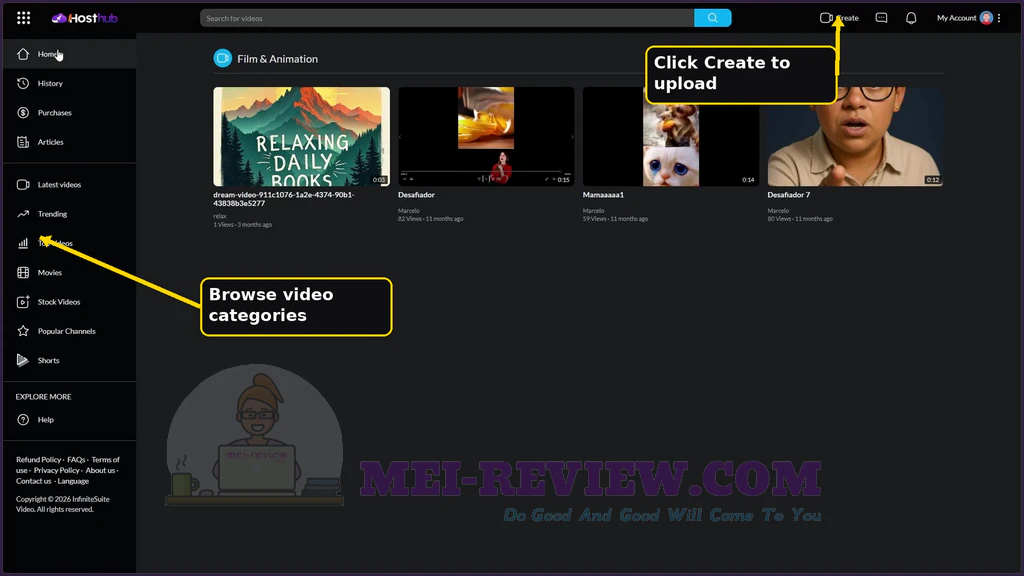Open the Mamaaaaa1 cat video thumbnail
The height and width of the screenshot is (576, 1024).
(x=671, y=136)
